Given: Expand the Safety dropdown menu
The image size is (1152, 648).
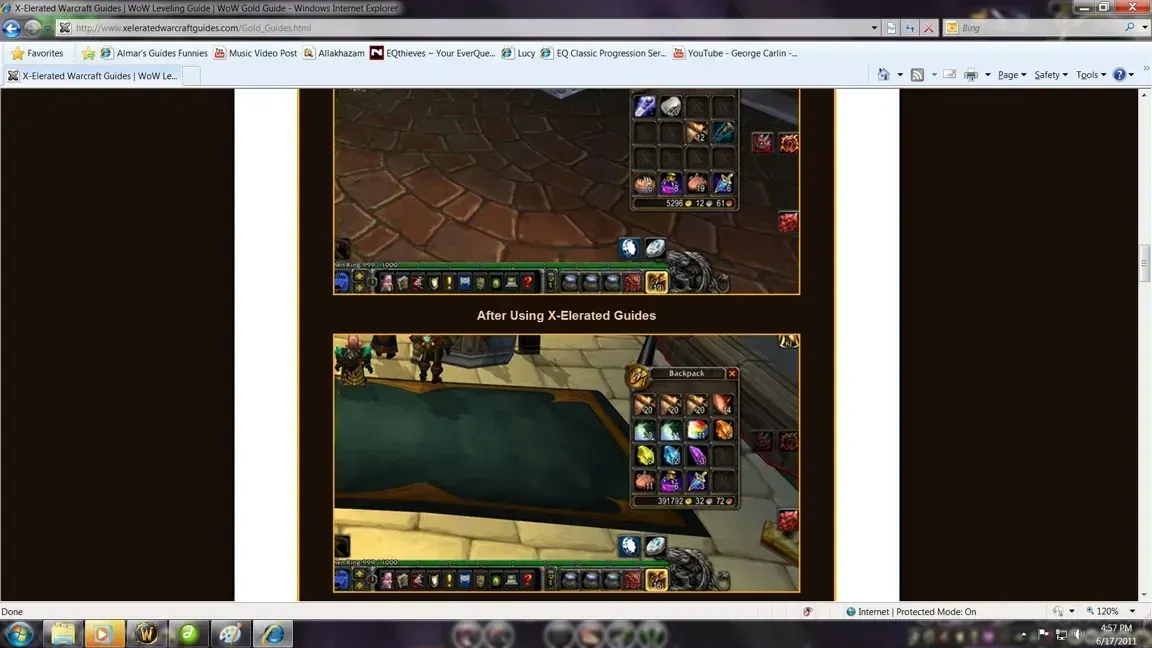Looking at the screenshot, I should (x=1050, y=75).
